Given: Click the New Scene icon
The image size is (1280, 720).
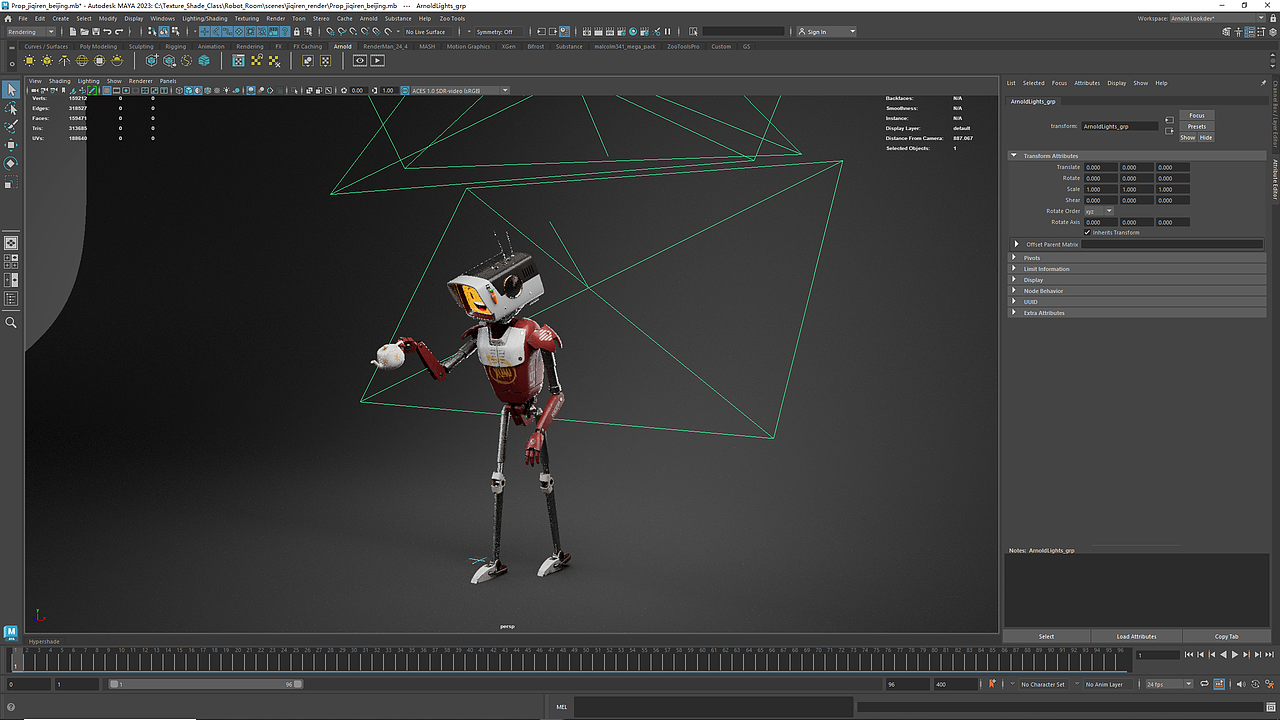Looking at the screenshot, I should click(x=73, y=32).
